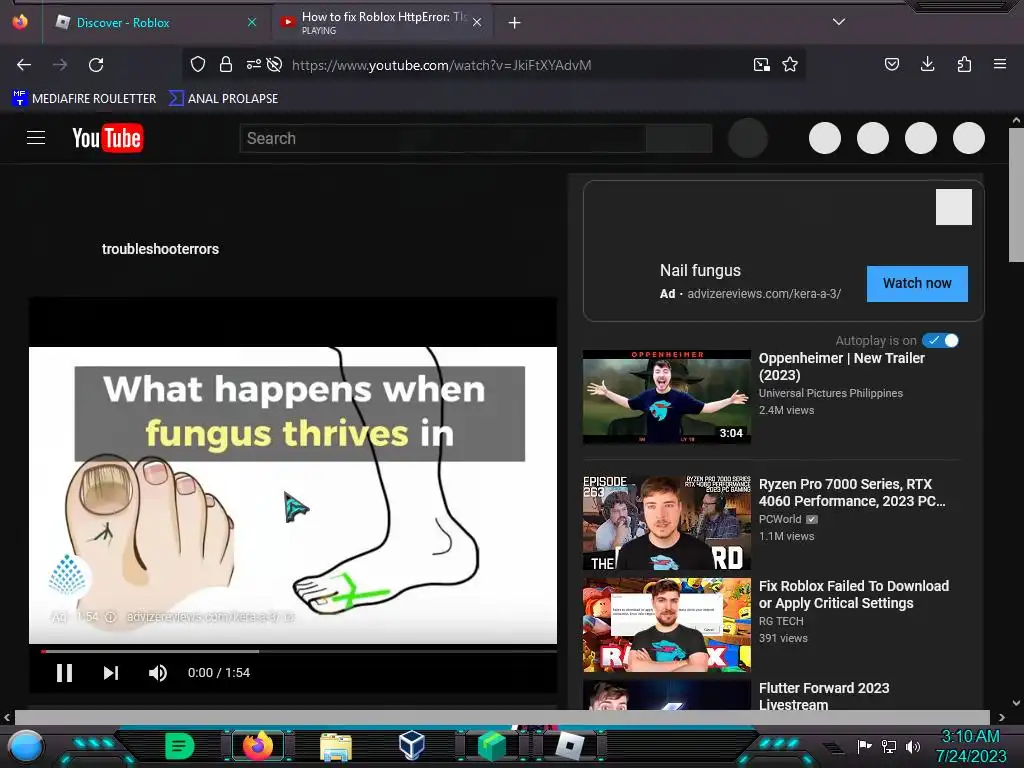Image resolution: width=1024 pixels, height=768 pixels.
Task: Mute the video with the speaker icon
Action: (x=157, y=673)
